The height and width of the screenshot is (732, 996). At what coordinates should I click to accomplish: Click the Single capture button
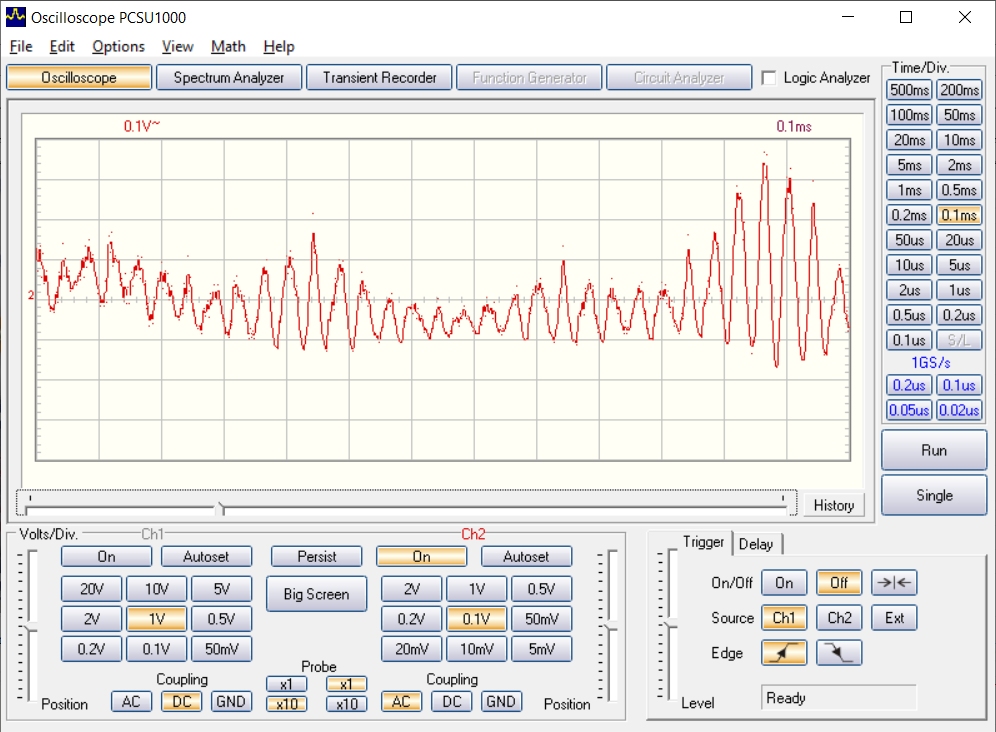(934, 496)
